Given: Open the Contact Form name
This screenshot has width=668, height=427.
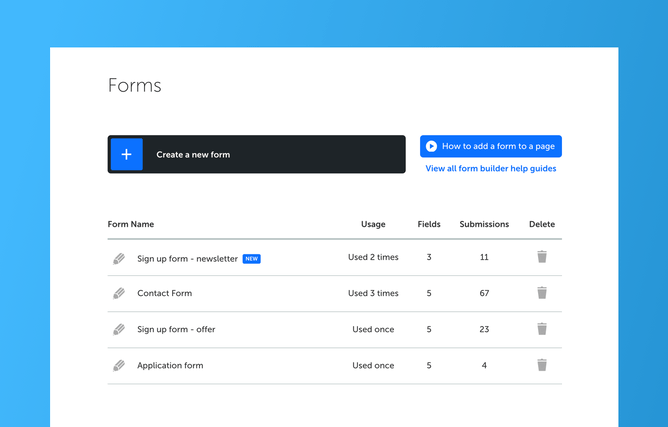Looking at the screenshot, I should 164,293.
